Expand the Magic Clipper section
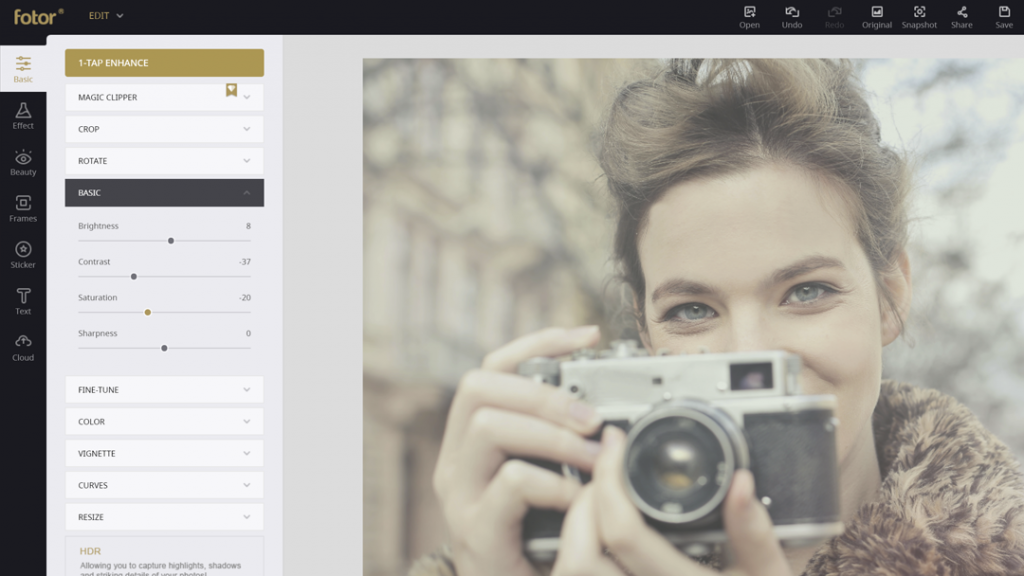 tap(165, 97)
